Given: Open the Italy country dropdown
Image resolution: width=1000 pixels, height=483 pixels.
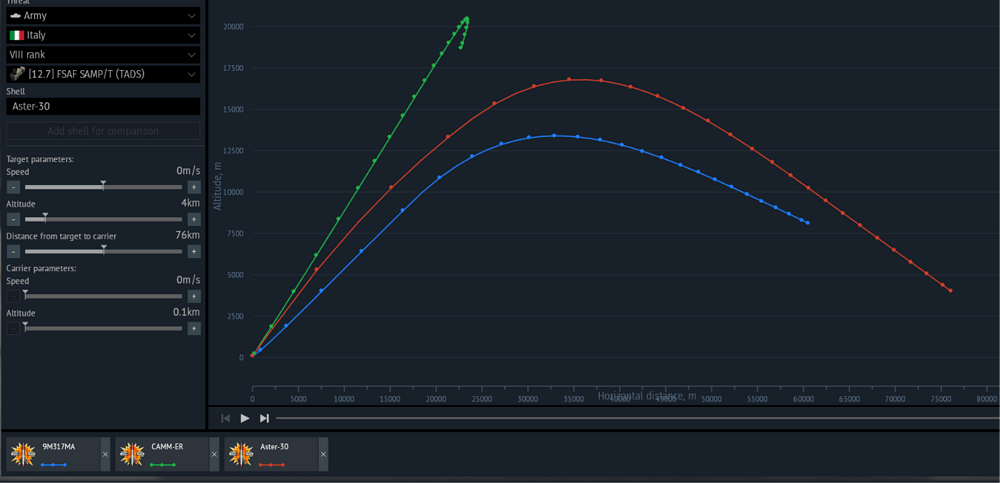Looking at the screenshot, I should (103, 35).
